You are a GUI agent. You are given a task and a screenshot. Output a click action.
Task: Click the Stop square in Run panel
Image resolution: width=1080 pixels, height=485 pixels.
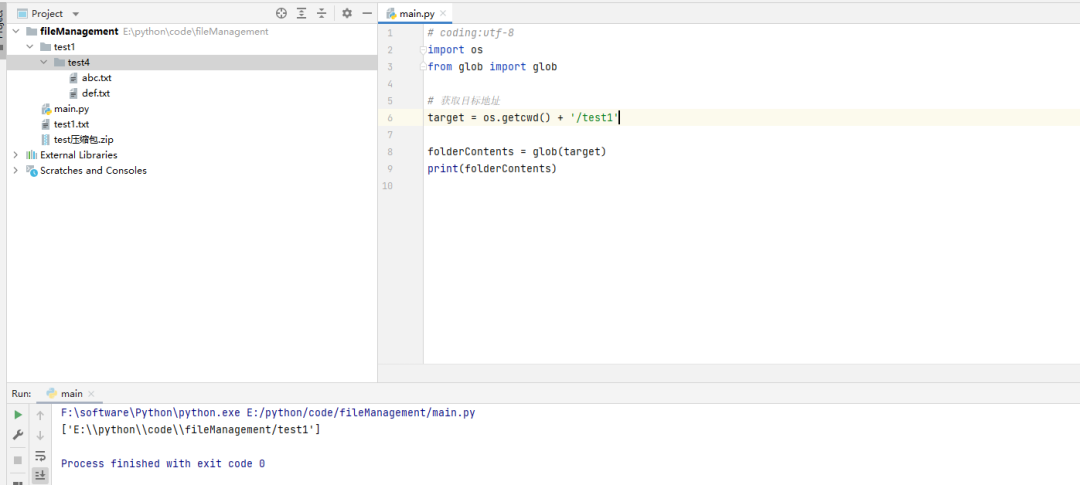[19, 460]
